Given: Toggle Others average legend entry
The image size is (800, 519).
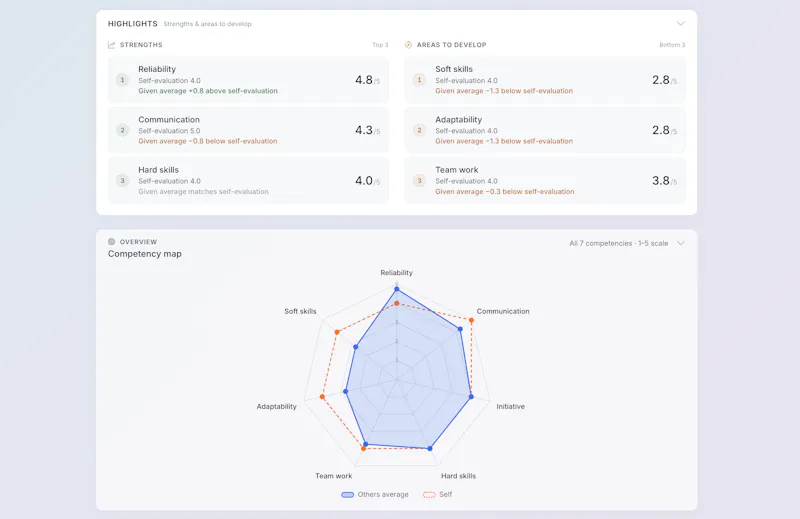Looking at the screenshot, I should pos(375,495).
